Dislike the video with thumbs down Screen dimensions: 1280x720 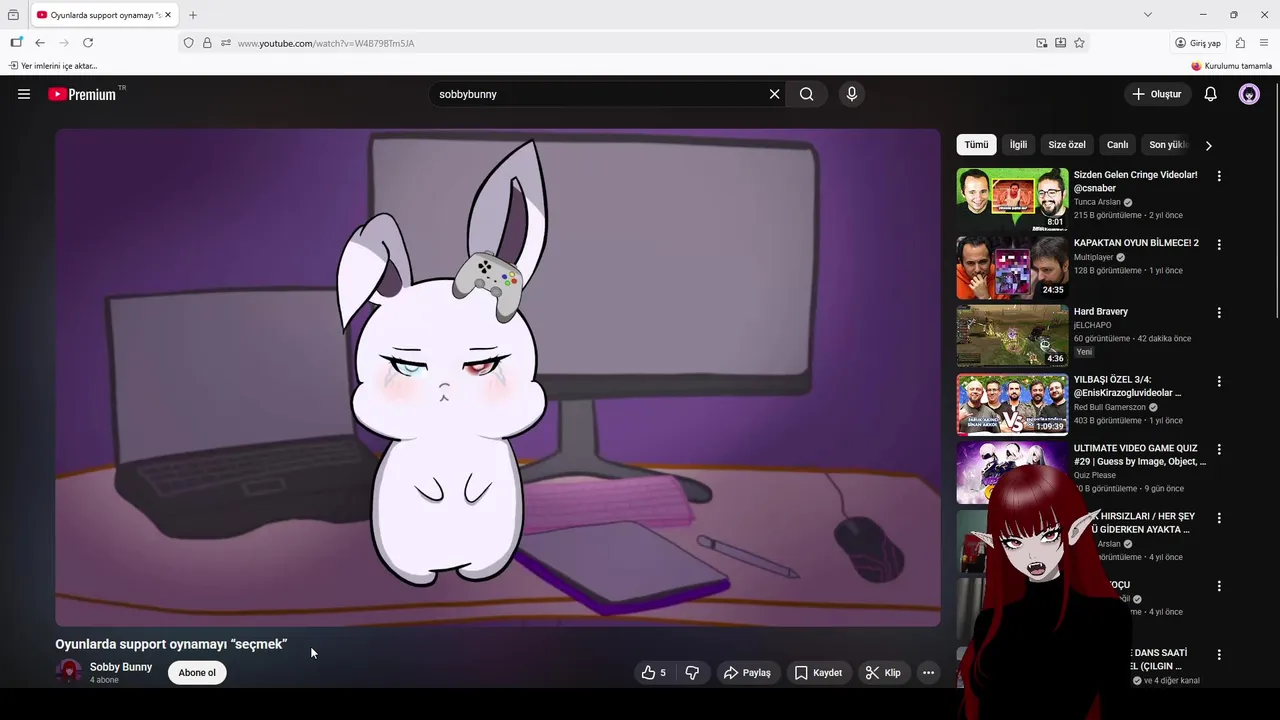coord(692,673)
